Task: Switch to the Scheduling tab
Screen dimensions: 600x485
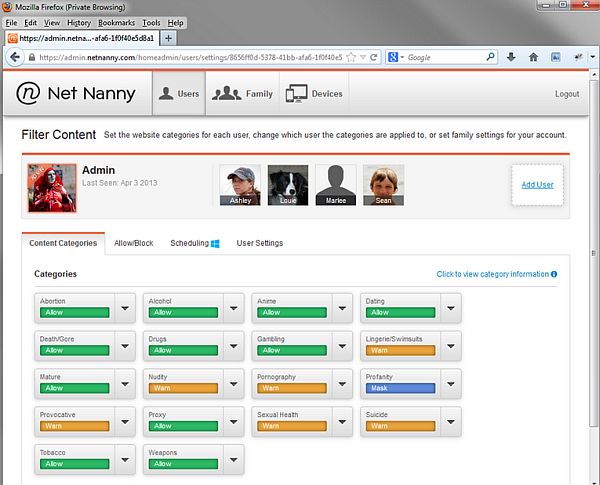Action: pyautogui.click(x=195, y=243)
